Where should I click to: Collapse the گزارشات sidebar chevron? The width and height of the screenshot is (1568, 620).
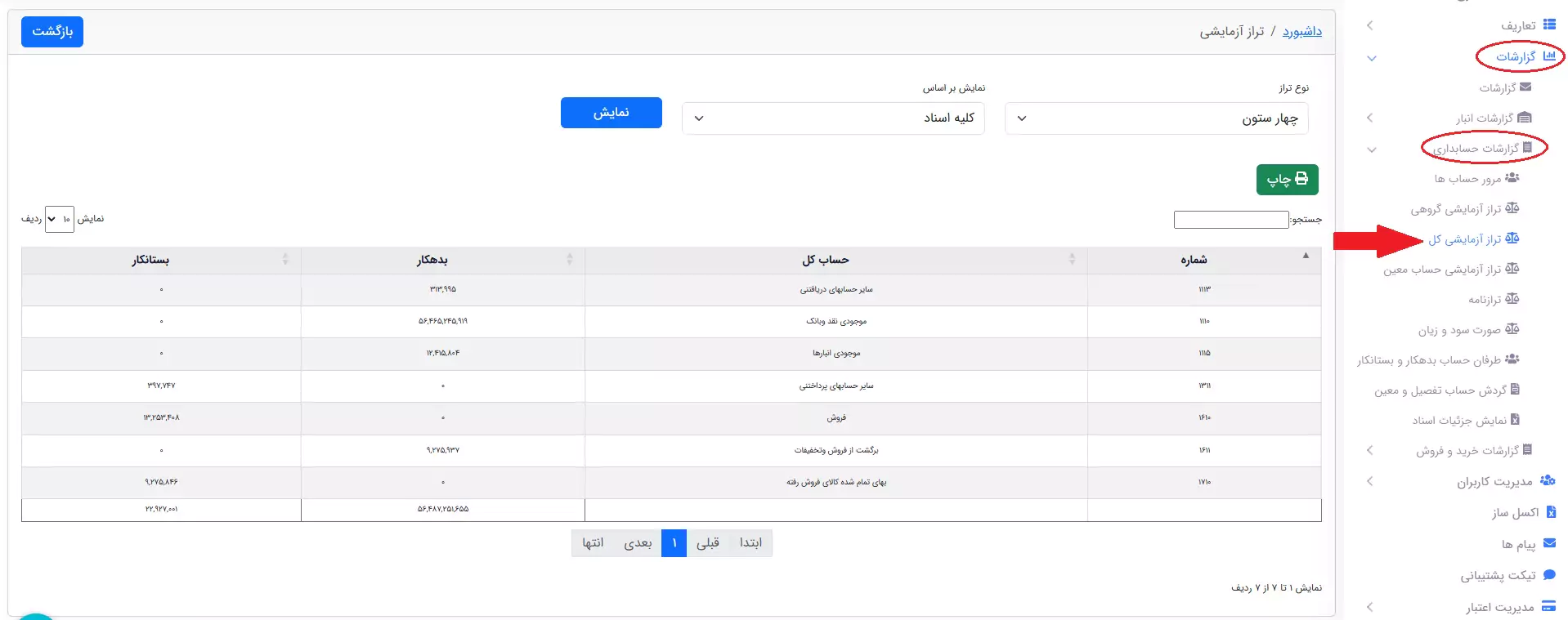pyautogui.click(x=1371, y=58)
